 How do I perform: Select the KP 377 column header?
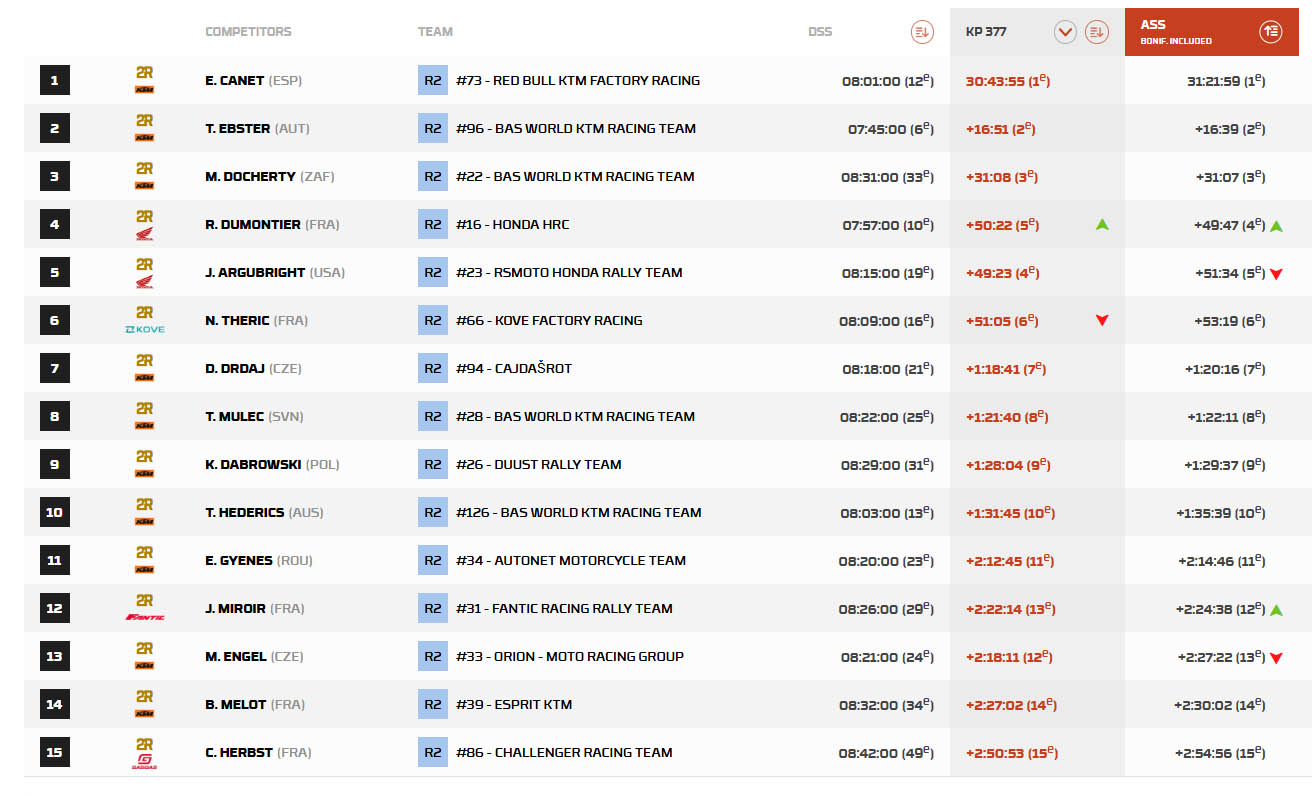(x=986, y=32)
